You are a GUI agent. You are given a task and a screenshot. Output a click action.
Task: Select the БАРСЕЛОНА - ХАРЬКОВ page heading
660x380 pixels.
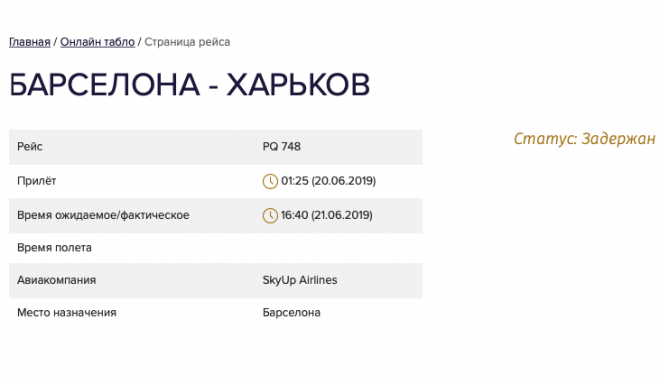(x=189, y=85)
